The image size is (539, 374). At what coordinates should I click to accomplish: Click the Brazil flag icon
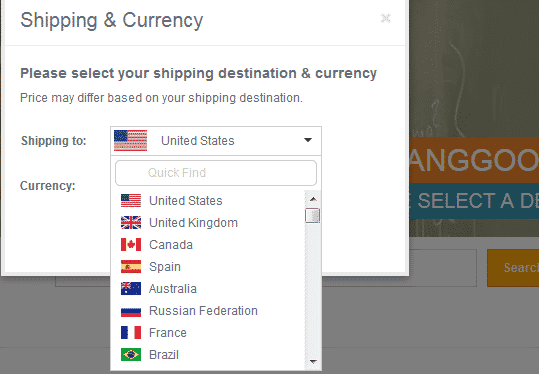click(131, 355)
